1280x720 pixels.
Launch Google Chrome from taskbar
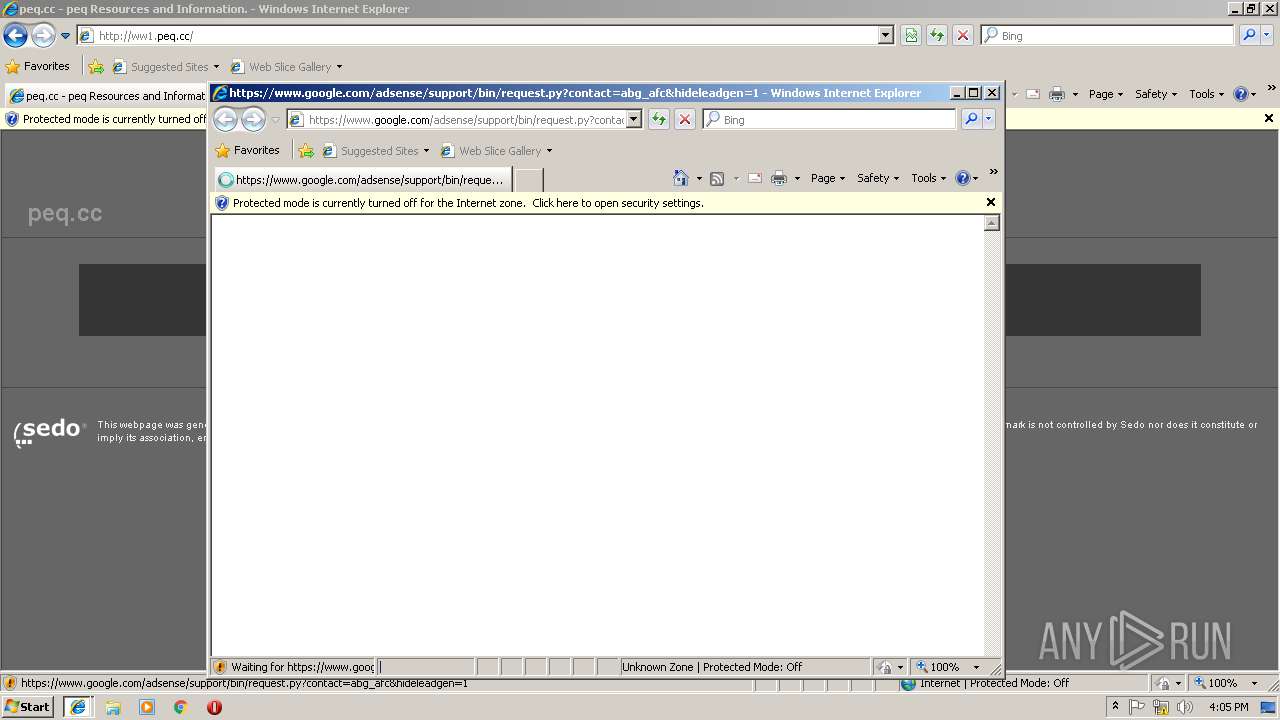point(181,707)
